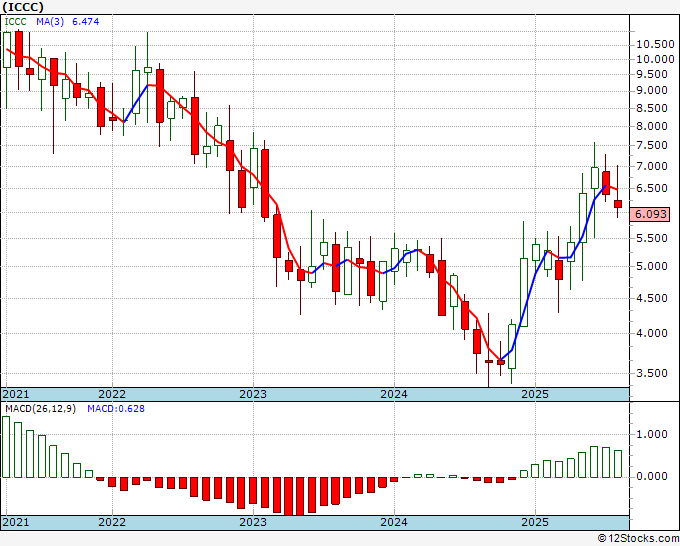Click the 2025 label on MACD panel axis
This screenshot has width=680, height=546.
[x=535, y=522]
